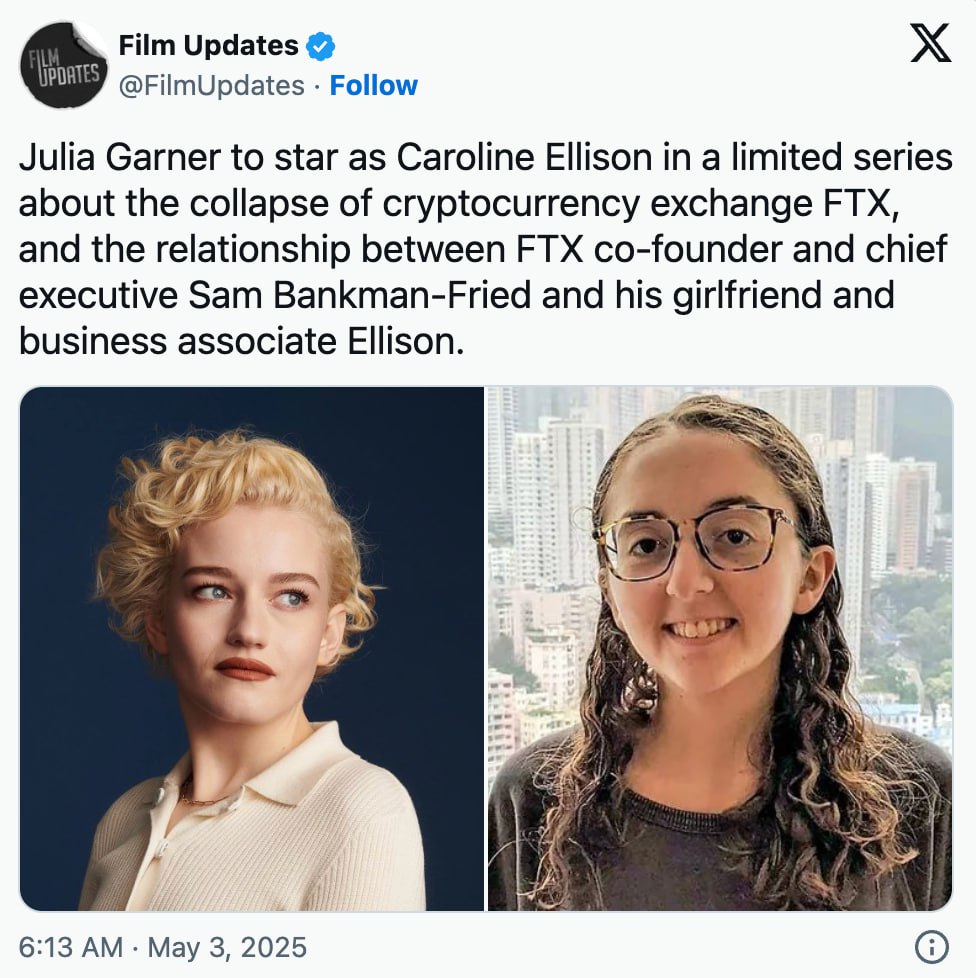Click the May 3, 2025 date
Screen dimensions: 976x978
pos(227,947)
